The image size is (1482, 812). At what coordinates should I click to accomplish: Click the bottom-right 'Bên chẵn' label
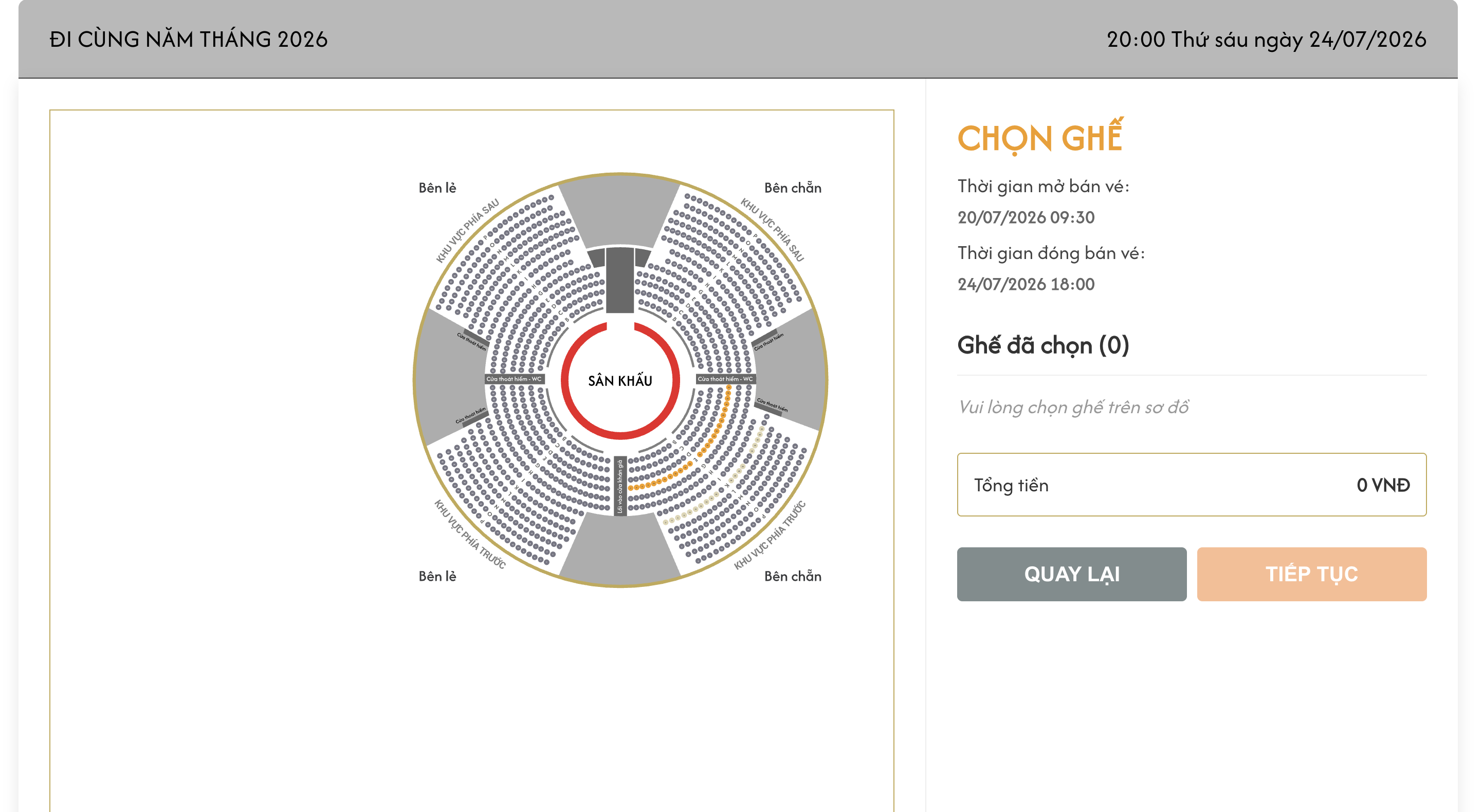pos(792,576)
